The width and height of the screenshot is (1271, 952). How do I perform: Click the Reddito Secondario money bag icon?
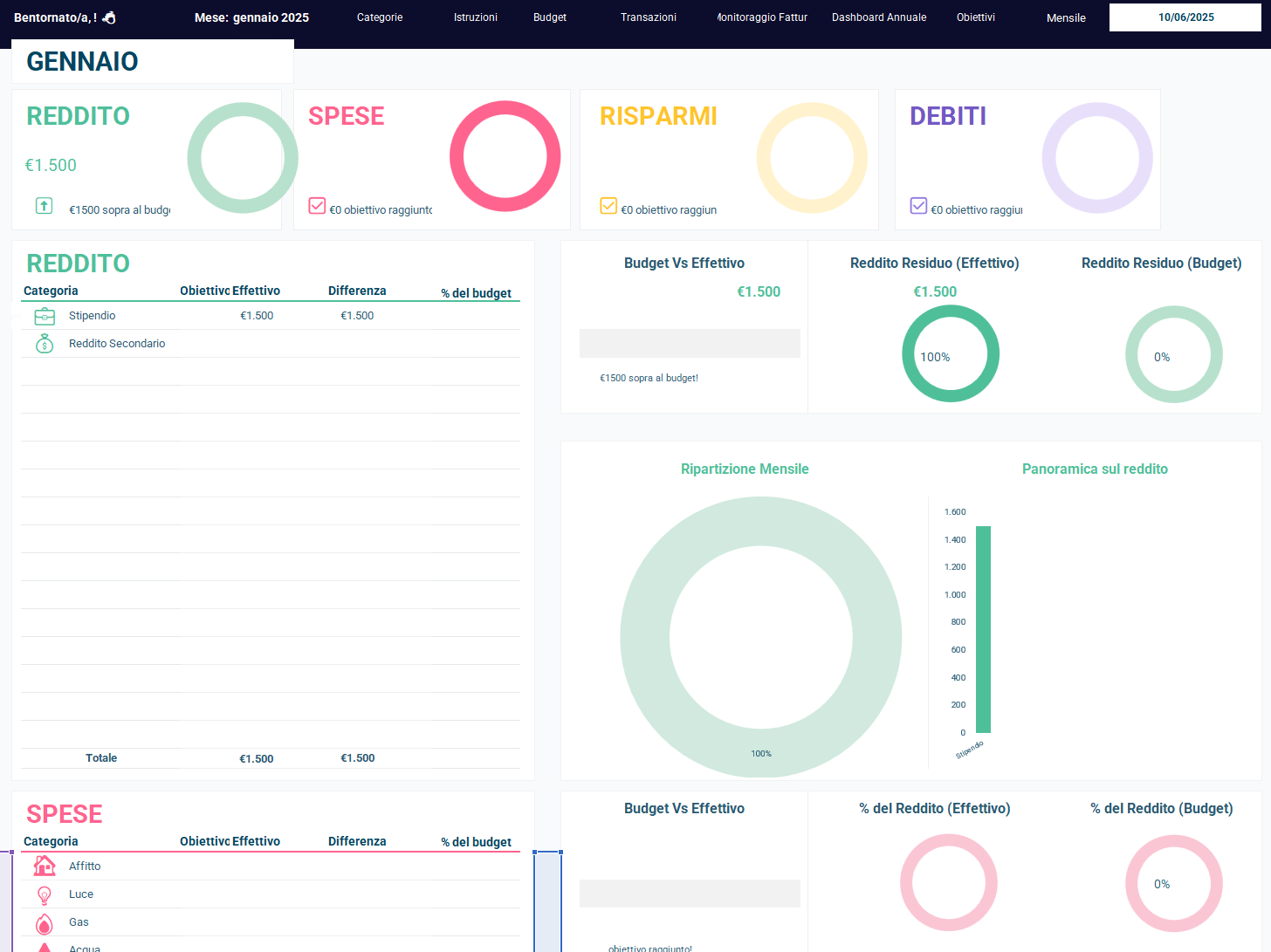[45, 344]
